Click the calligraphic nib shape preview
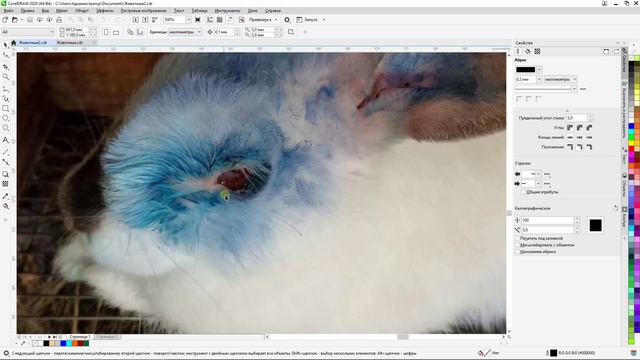This screenshot has height=360, width=640. [x=595, y=225]
